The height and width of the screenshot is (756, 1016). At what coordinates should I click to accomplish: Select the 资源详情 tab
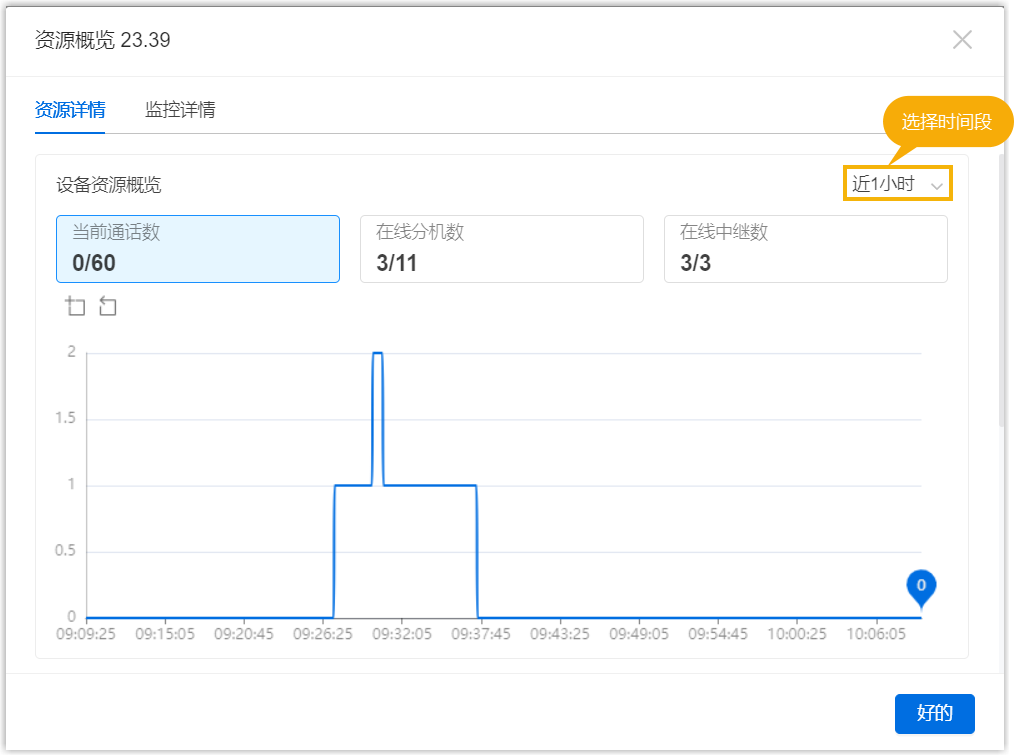[x=70, y=110]
